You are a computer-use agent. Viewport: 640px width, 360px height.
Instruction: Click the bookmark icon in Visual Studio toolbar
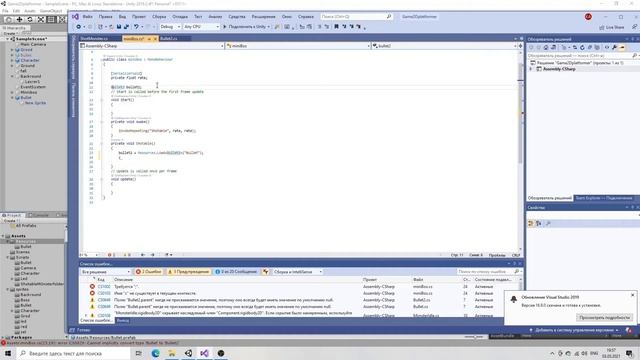(336, 27)
